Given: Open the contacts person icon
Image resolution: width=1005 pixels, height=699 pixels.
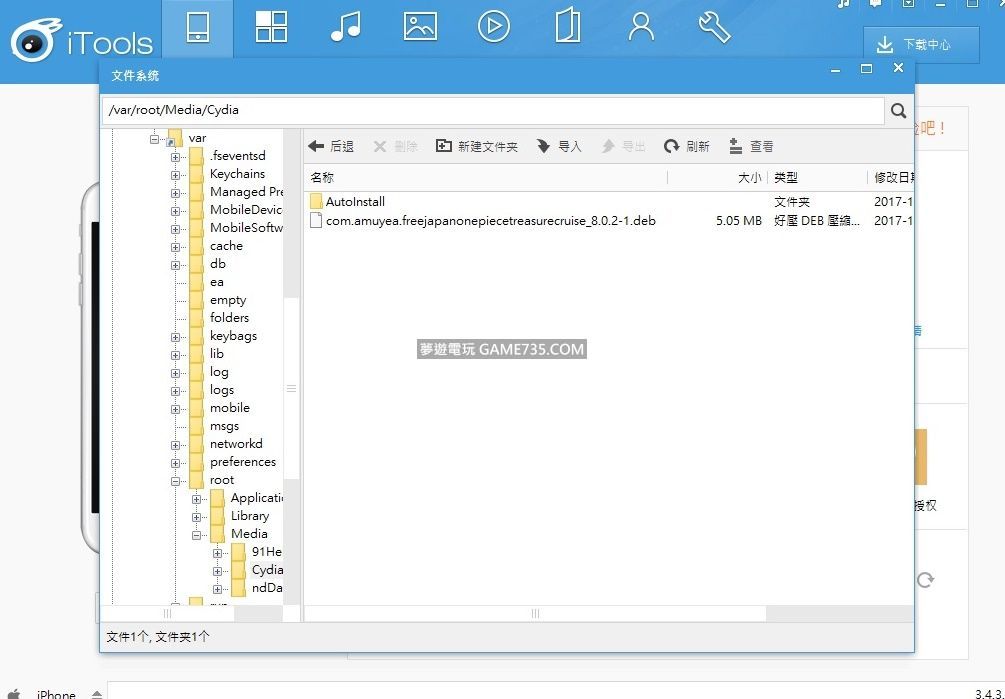Looking at the screenshot, I should tap(641, 27).
